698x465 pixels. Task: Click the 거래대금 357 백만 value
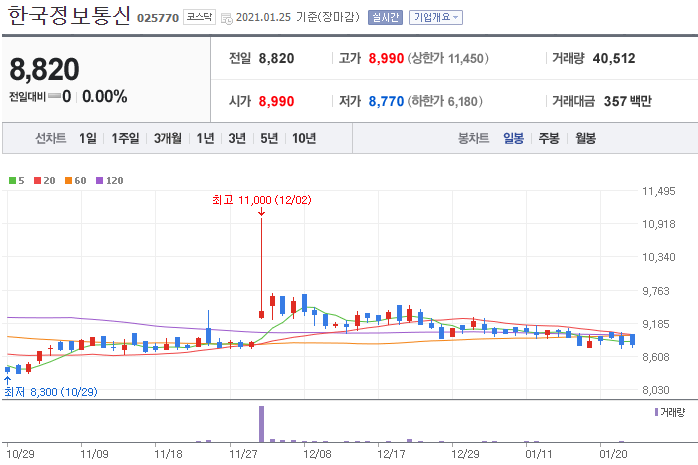click(x=627, y=101)
